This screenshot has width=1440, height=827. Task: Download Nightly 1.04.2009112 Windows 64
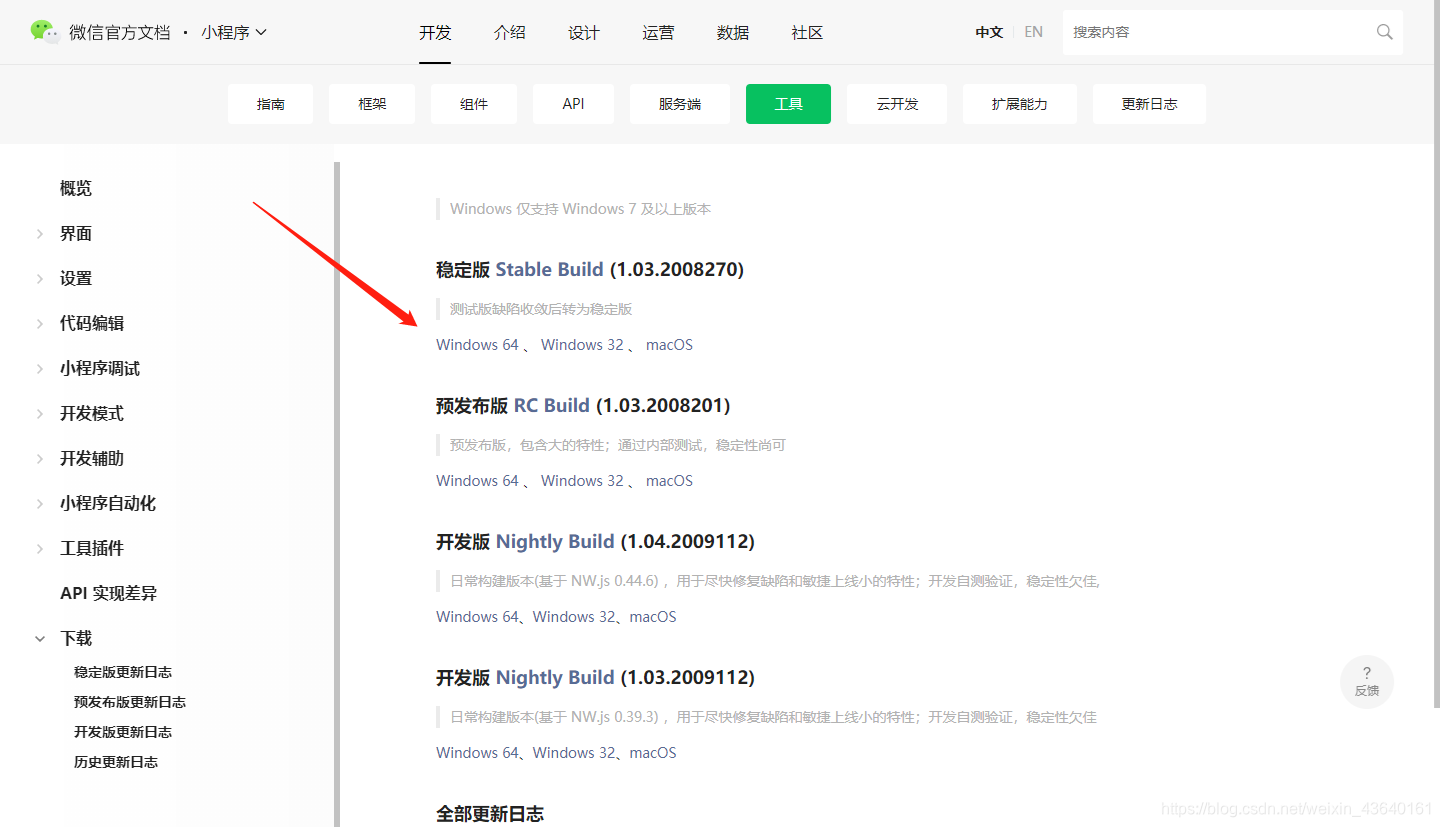(478, 617)
